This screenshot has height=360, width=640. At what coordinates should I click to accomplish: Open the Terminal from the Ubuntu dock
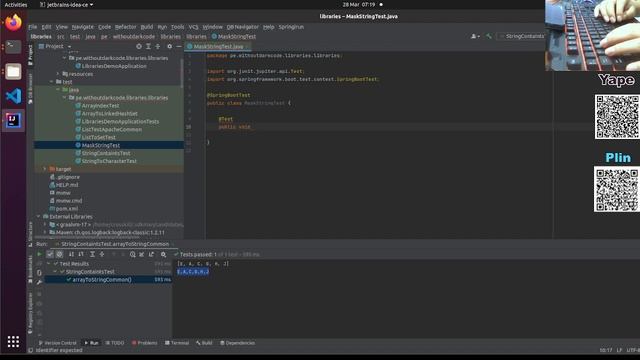pos(13,47)
